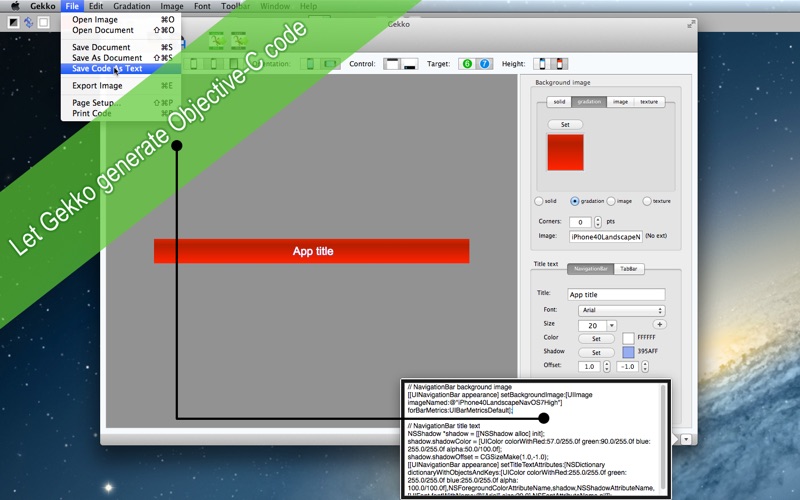Open the Gekko application menu
The height and width of the screenshot is (500, 800).
pos(42,6)
